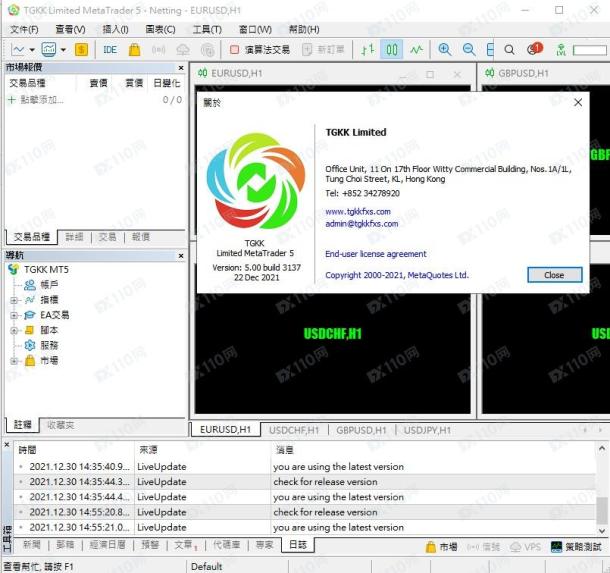Expand the 指標 indicators node
The width and height of the screenshot is (610, 573).
coord(14,300)
